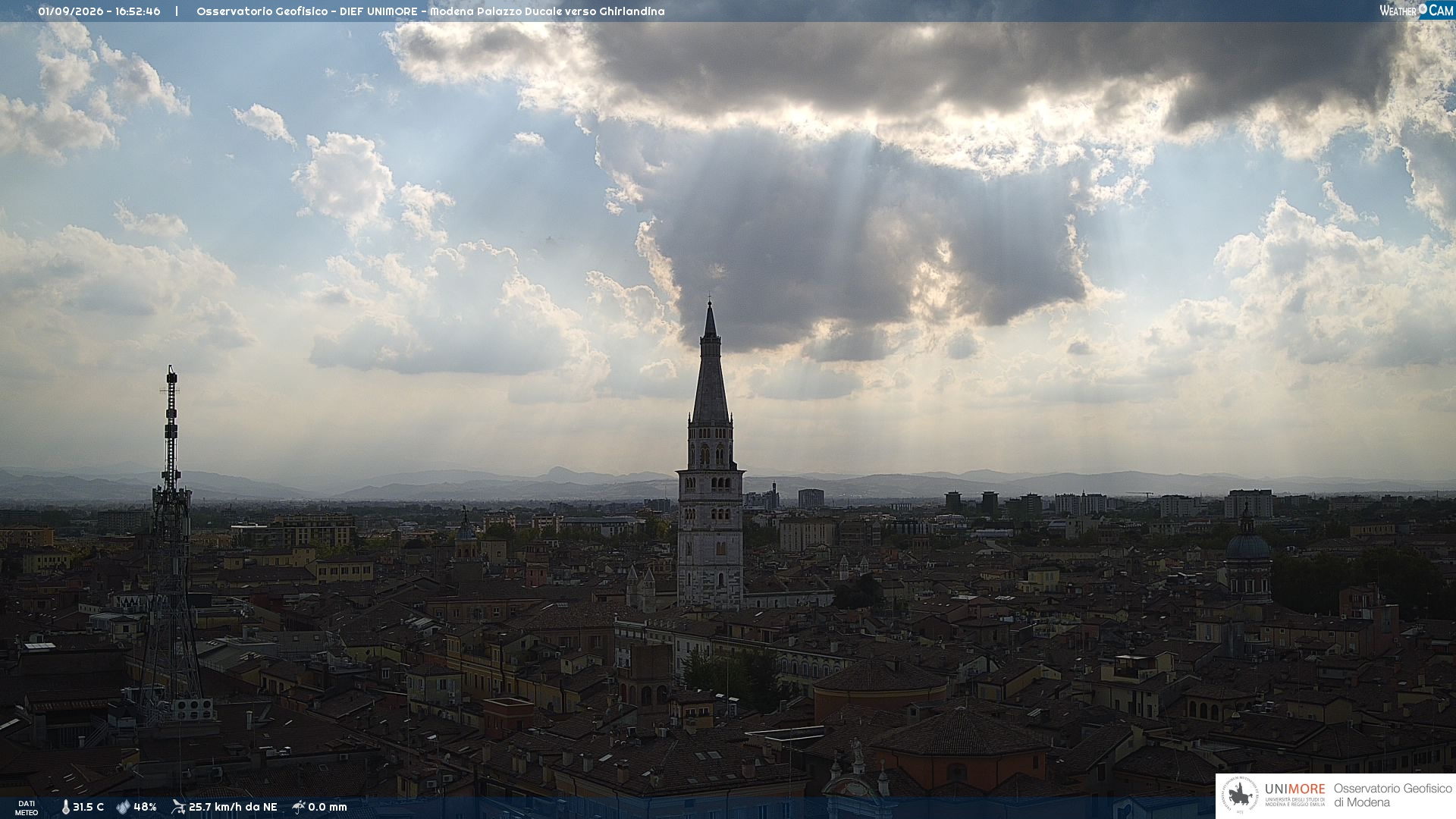Click the rain umbrella icon

(298, 807)
